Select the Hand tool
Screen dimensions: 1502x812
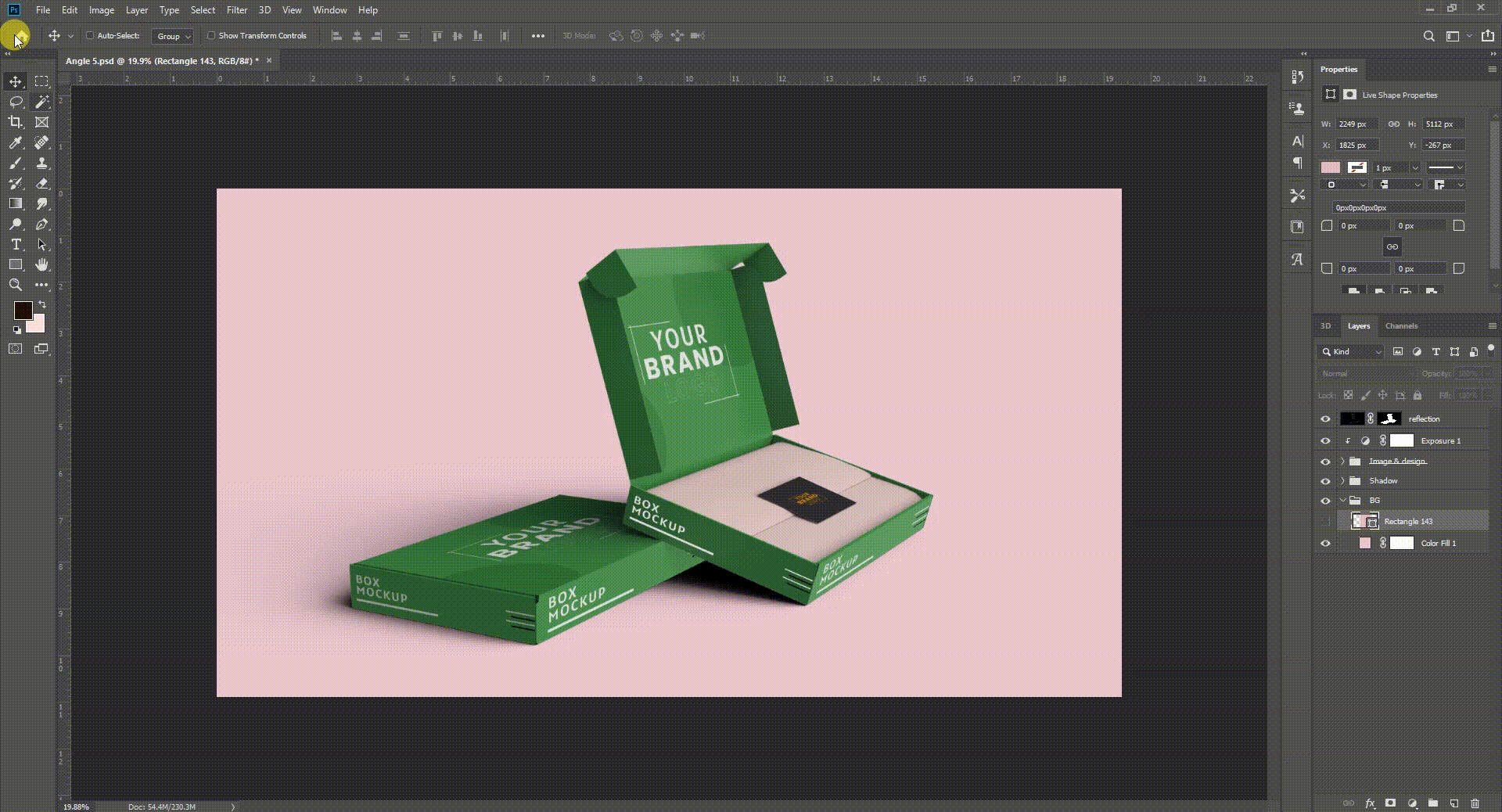click(42, 265)
